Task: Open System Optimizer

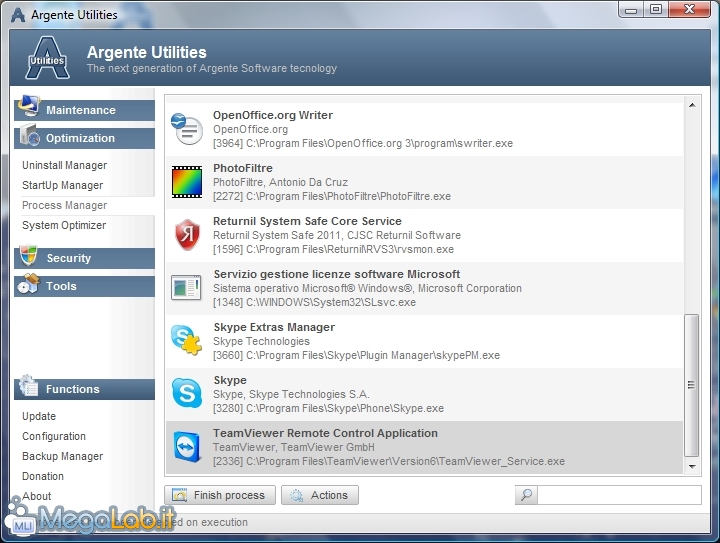Action: 64,225
